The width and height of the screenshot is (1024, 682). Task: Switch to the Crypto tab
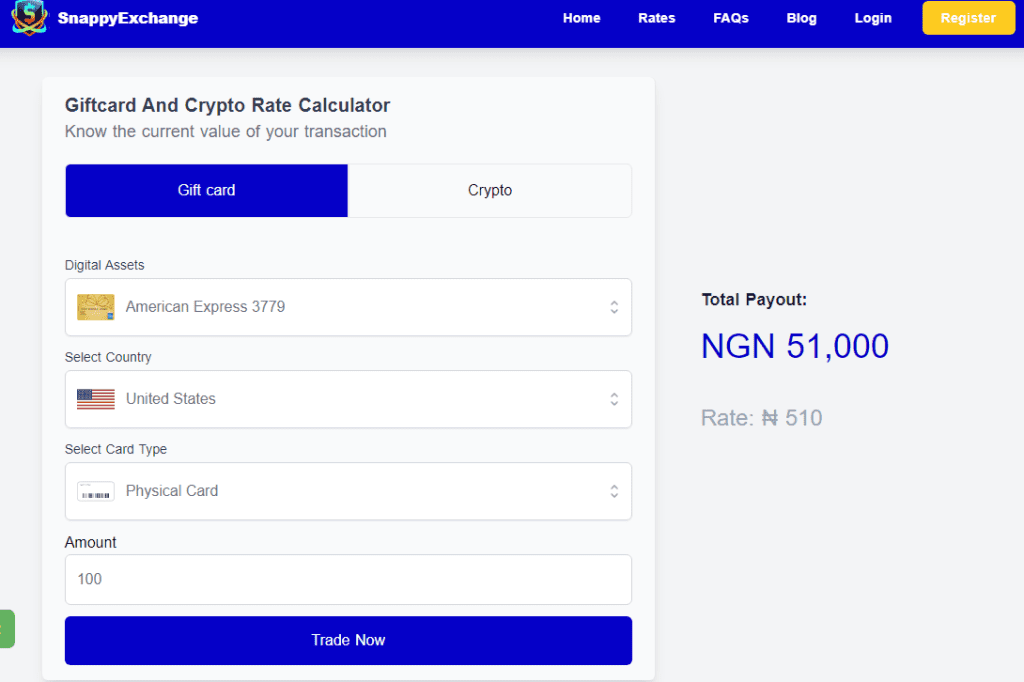(490, 190)
